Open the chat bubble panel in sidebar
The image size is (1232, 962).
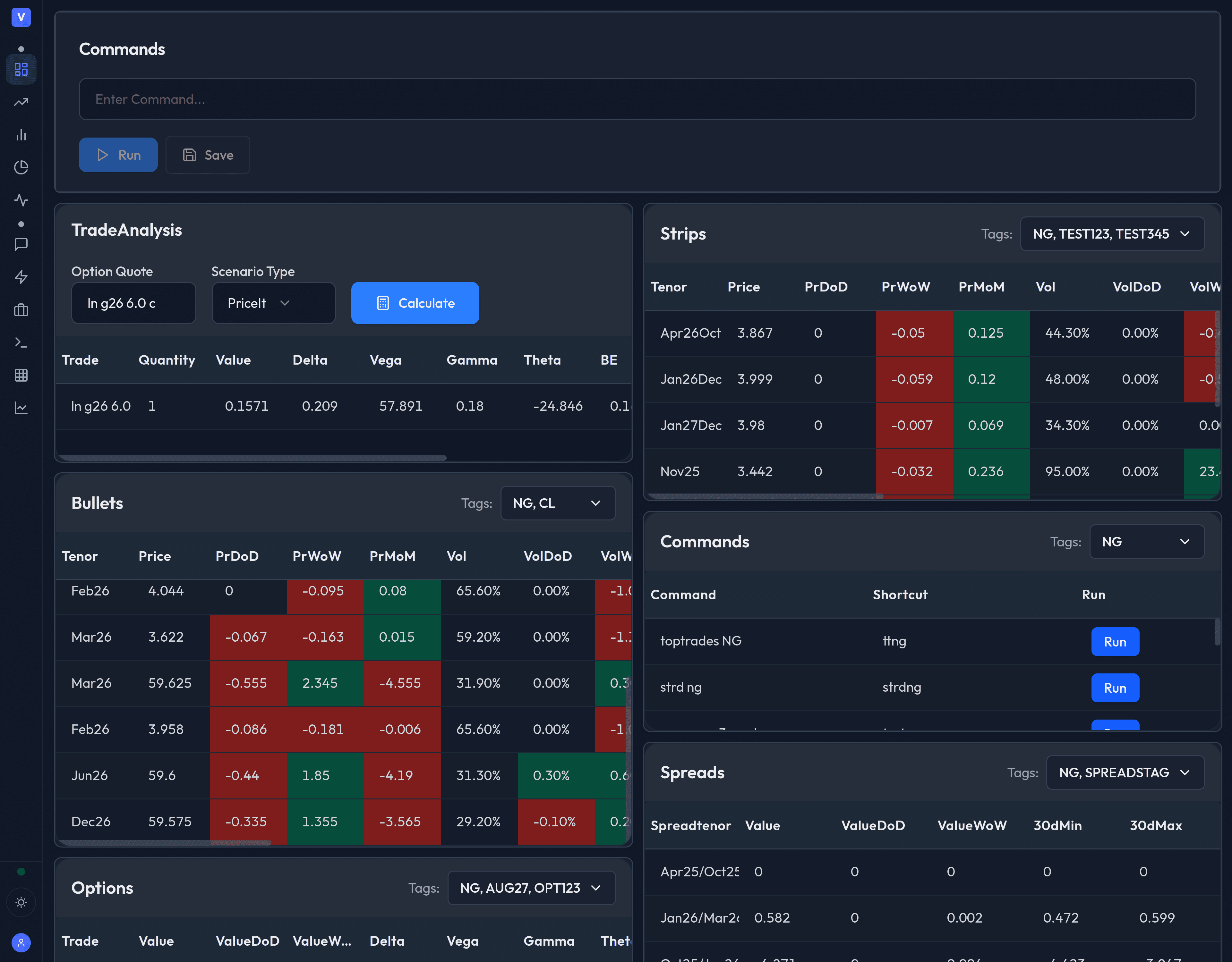[21, 244]
